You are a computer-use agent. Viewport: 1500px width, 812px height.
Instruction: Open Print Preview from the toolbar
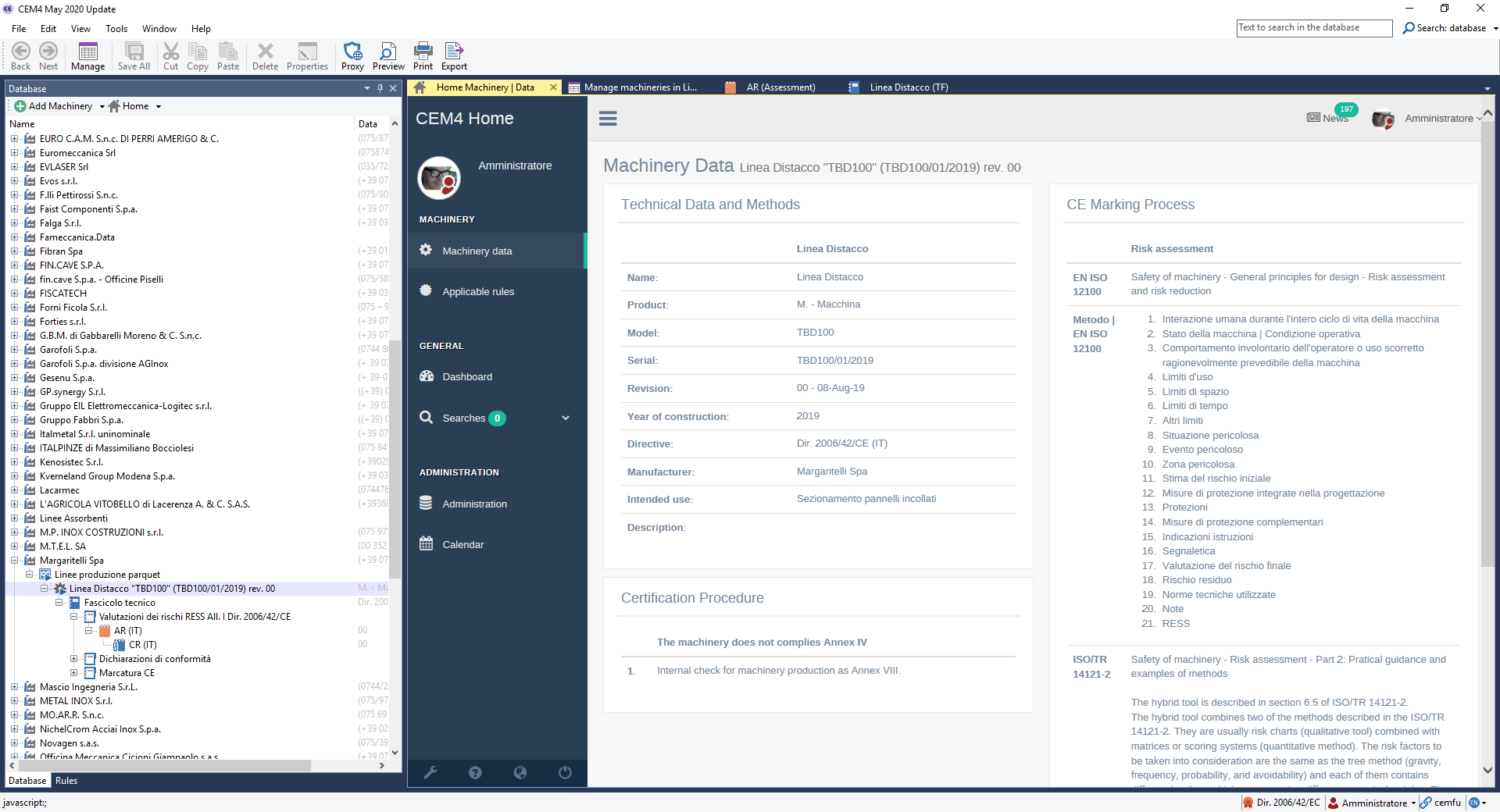coord(388,55)
